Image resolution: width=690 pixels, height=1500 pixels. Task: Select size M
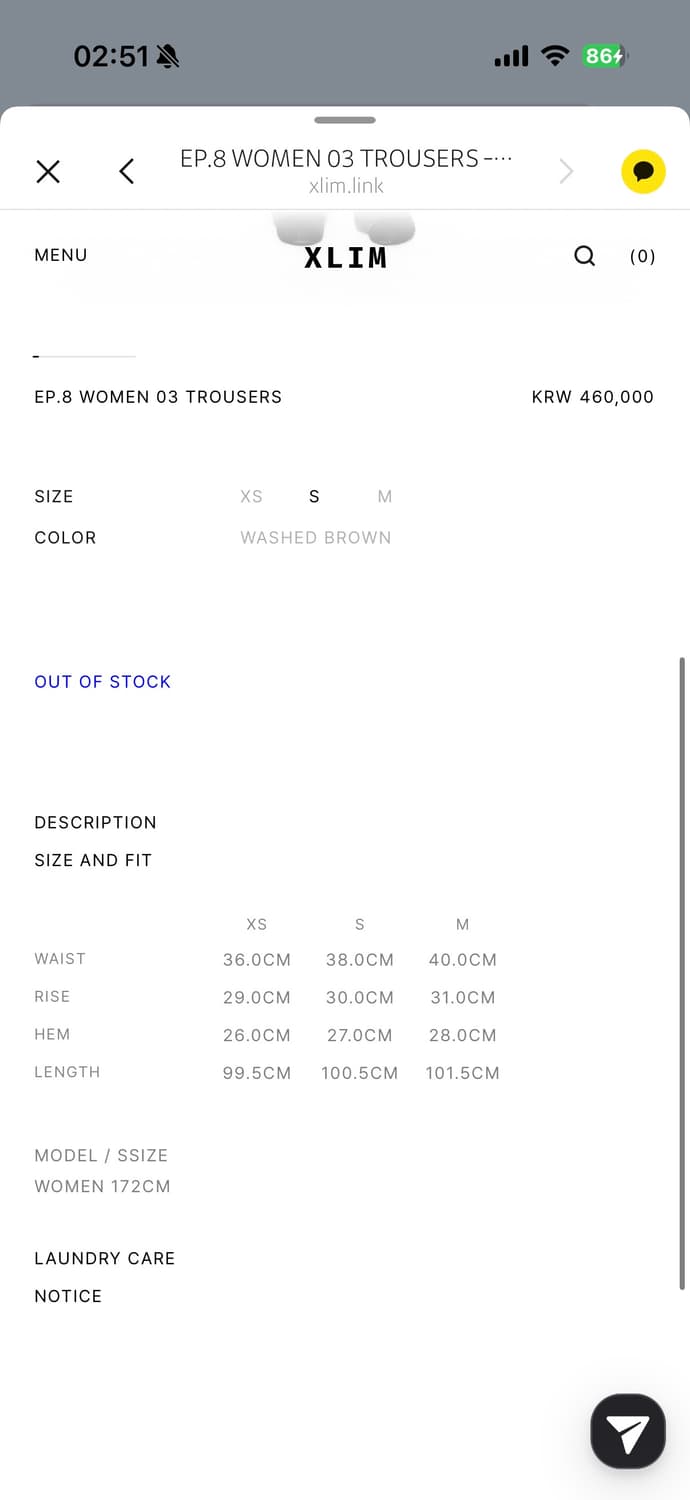pyautogui.click(x=385, y=497)
